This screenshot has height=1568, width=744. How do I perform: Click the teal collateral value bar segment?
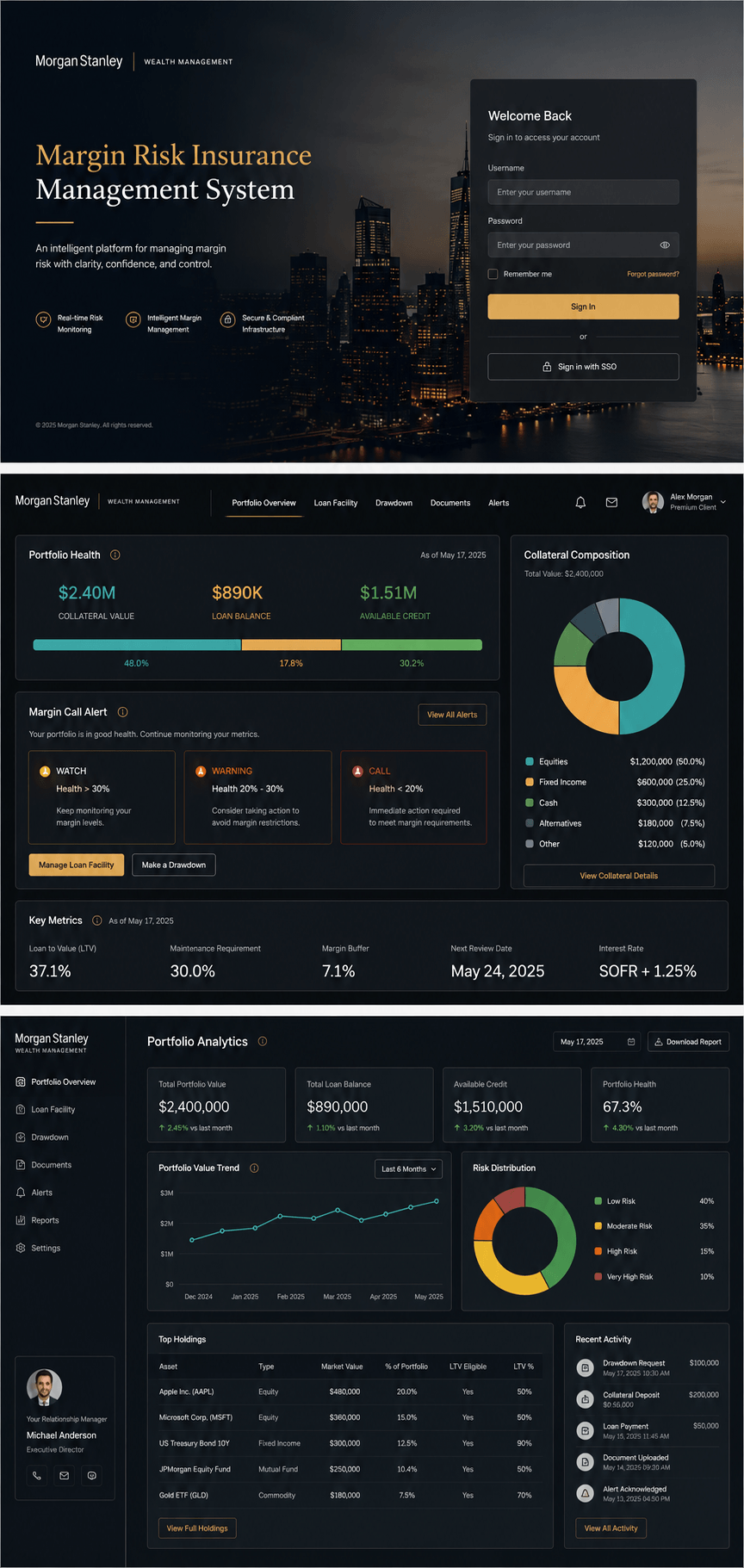[x=137, y=645]
